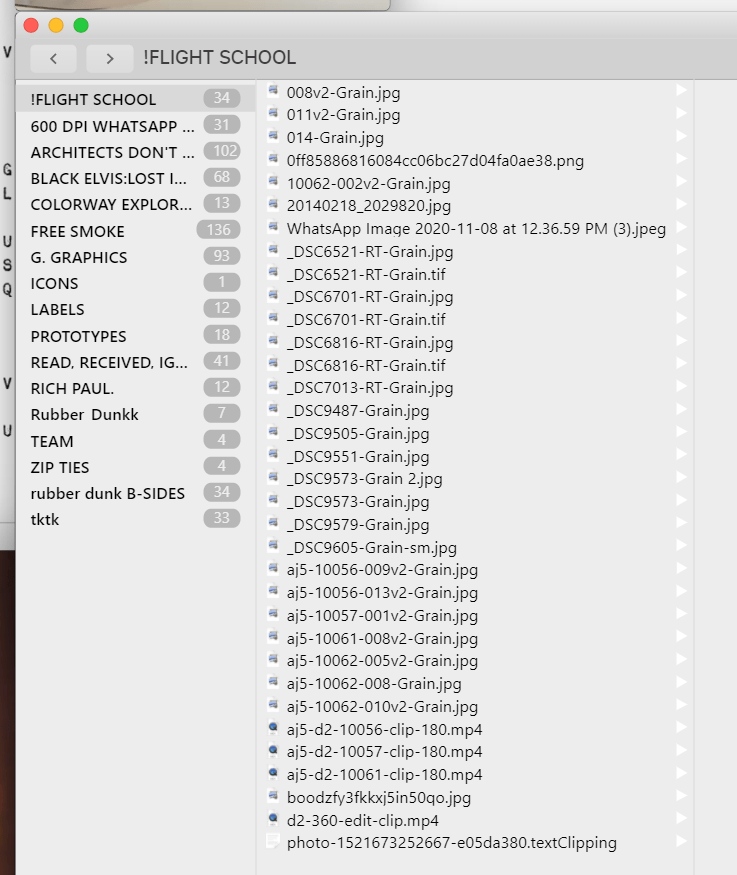Click the video icon beside d2-360-edit-clip.mp4
Image resolution: width=737 pixels, height=875 pixels.
[x=273, y=819]
